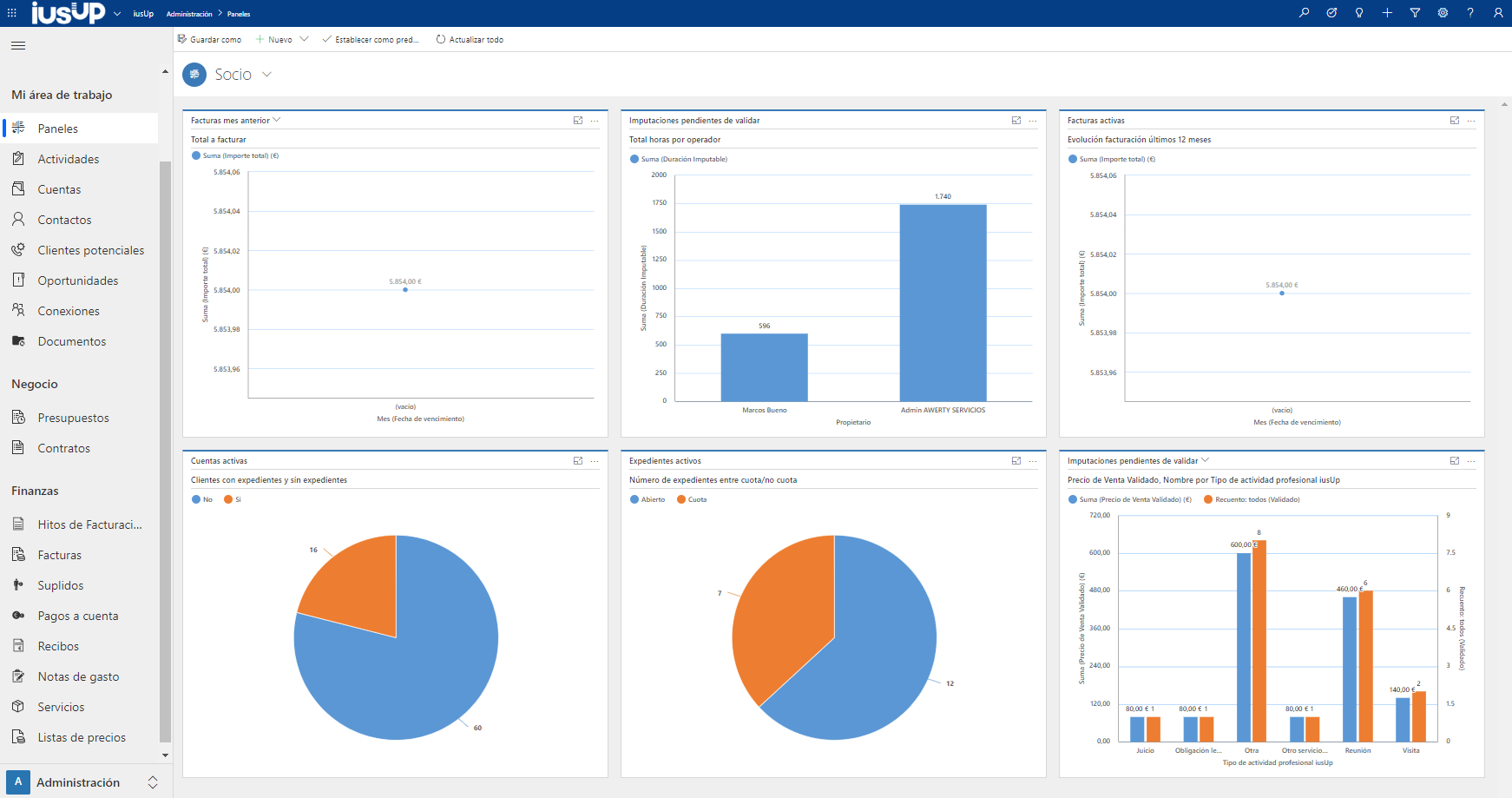Open the Facturas mes anterior view selector
1512x798 pixels.
(277, 120)
